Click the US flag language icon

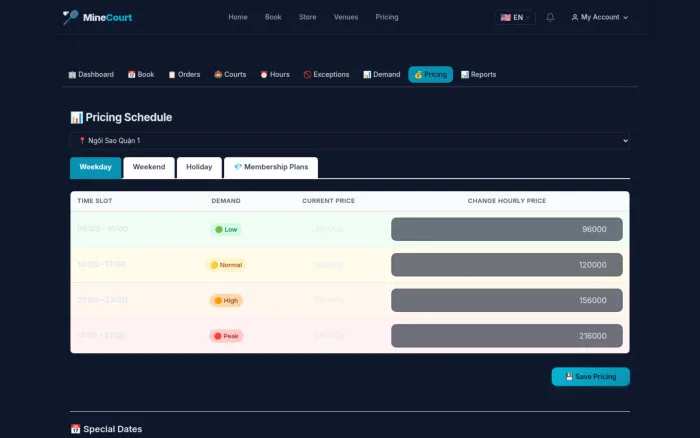(505, 17)
